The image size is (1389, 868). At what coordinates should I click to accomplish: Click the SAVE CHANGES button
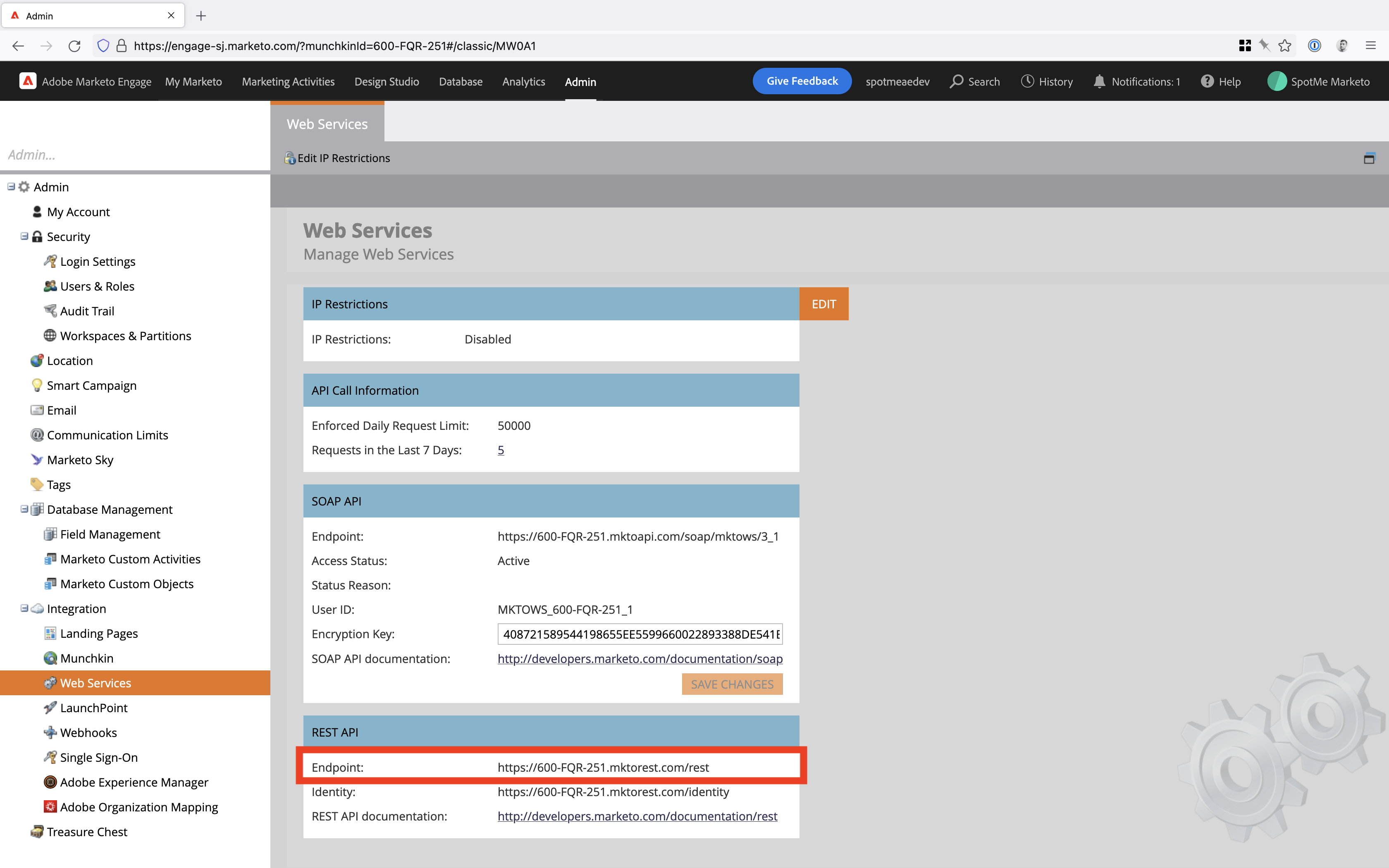coord(732,684)
